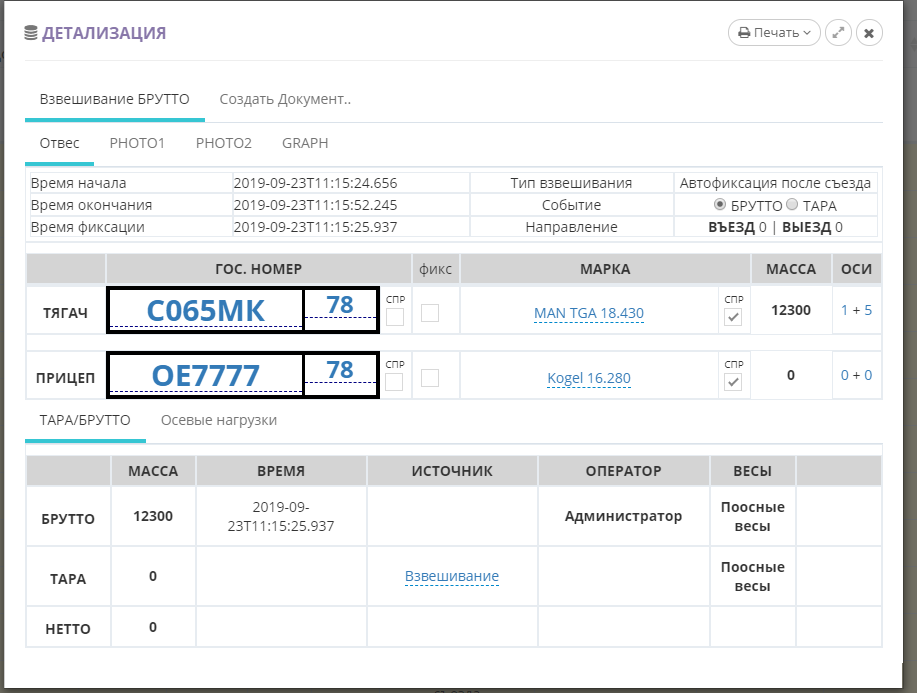
Task: Toggle the фикс checkbox for ТЯГАЧ
Action: tap(430, 313)
